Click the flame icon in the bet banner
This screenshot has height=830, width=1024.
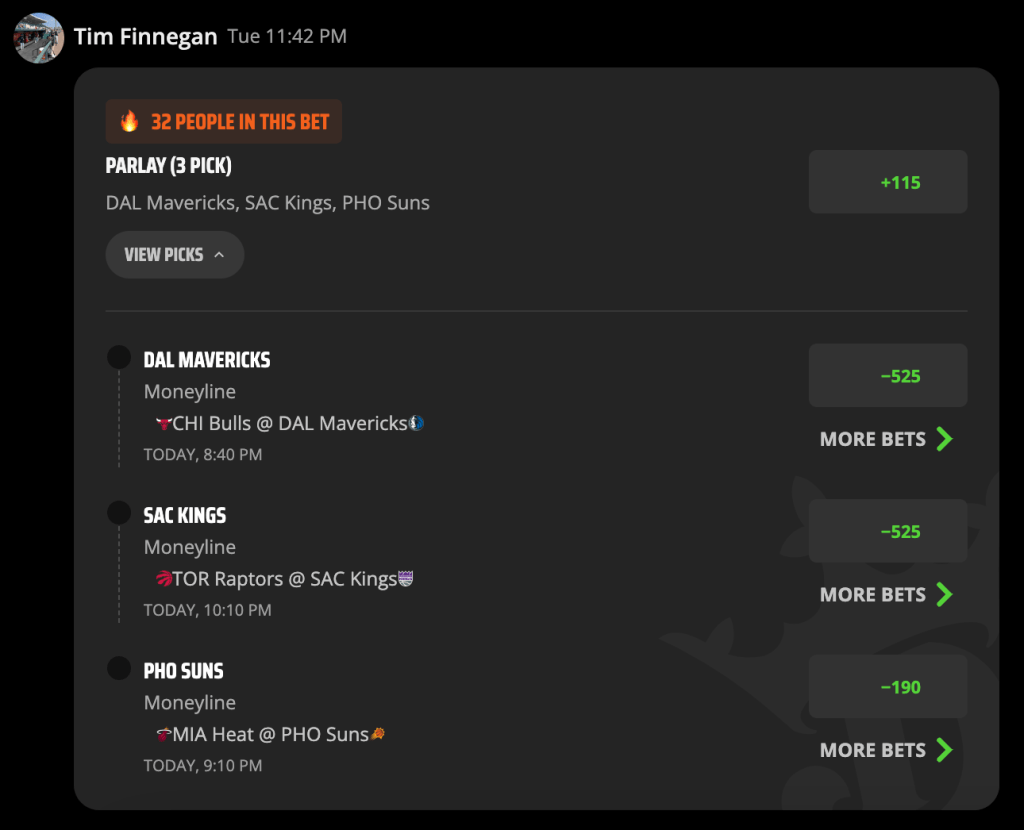click(129, 121)
